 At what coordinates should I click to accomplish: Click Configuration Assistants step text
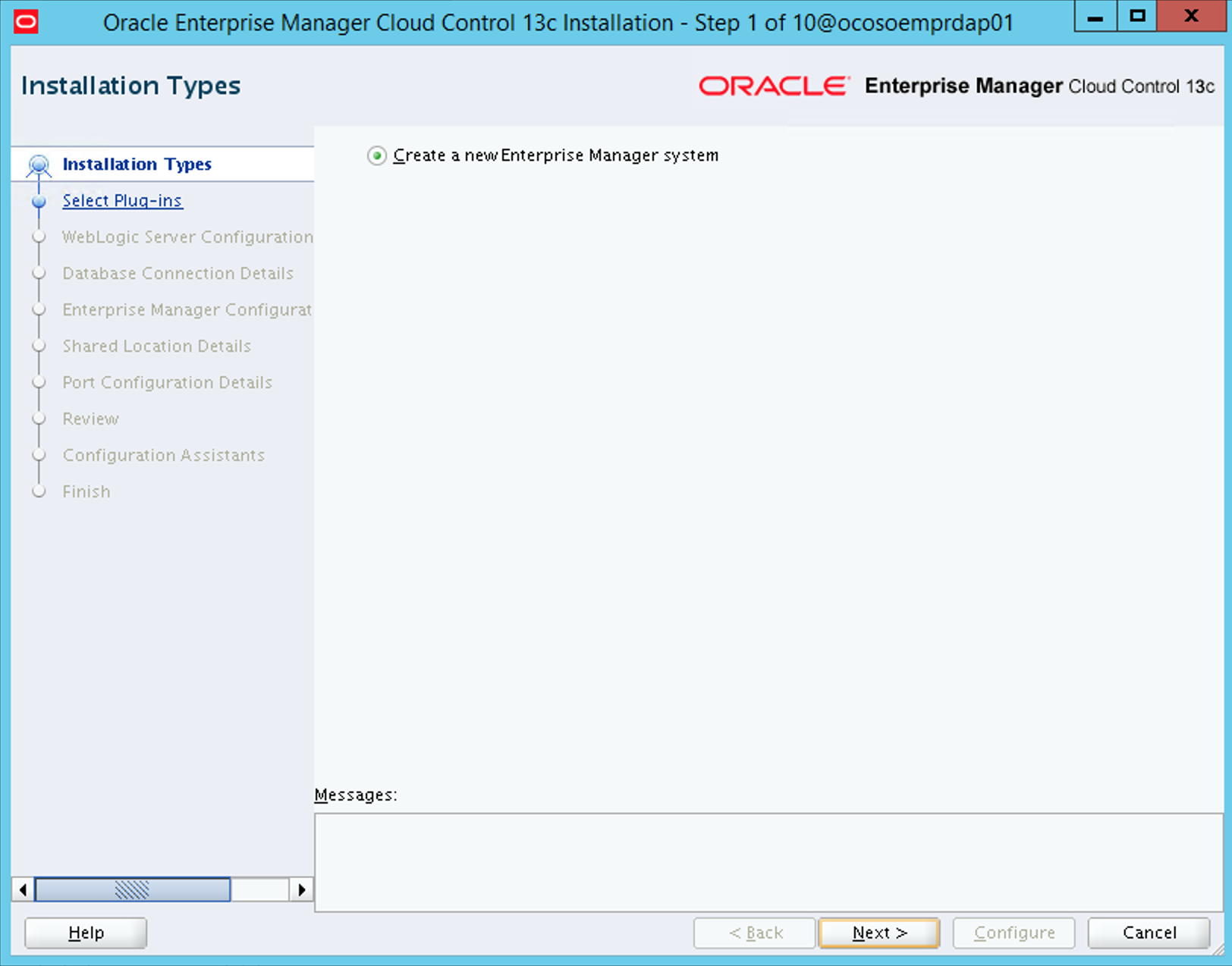[163, 455]
